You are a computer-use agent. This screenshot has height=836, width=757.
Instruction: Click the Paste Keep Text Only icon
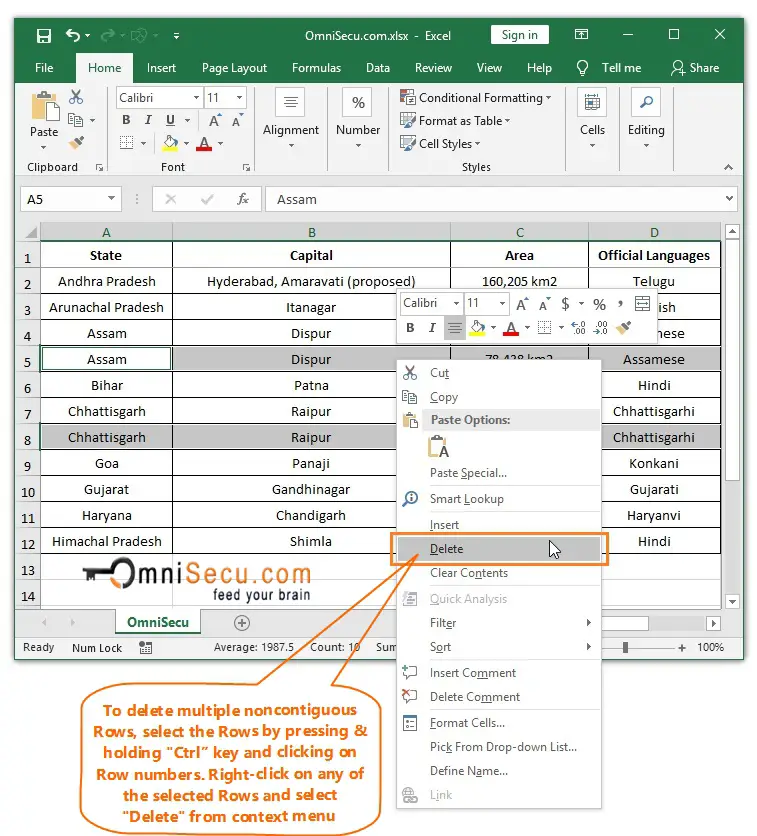[438, 446]
